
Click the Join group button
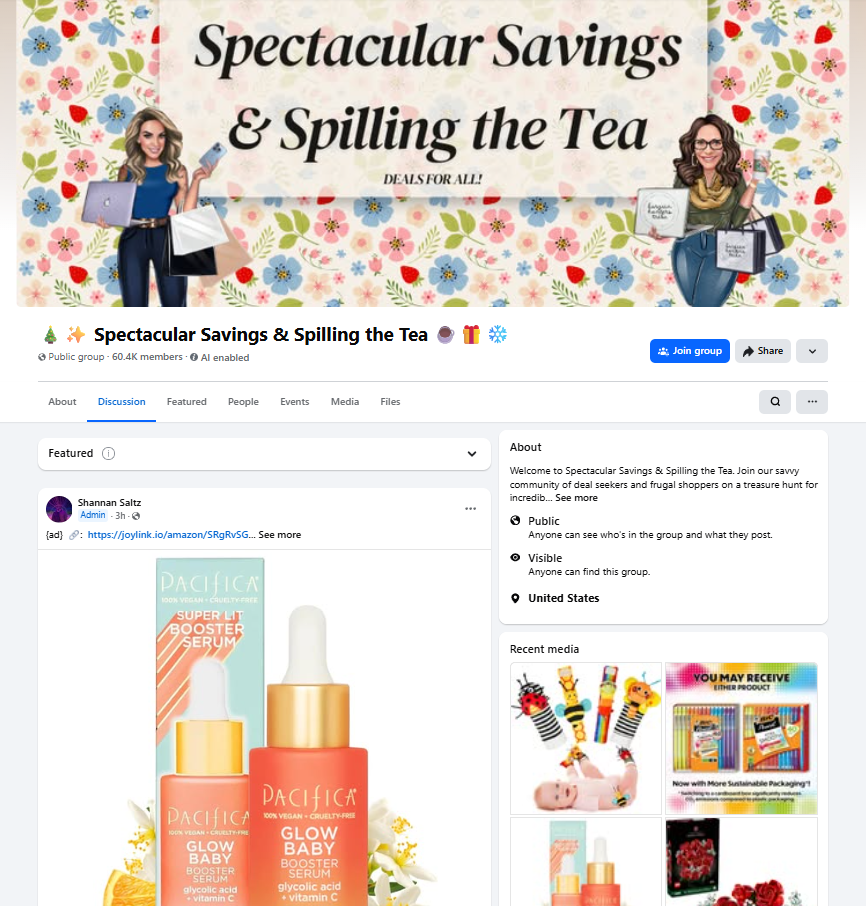690,351
